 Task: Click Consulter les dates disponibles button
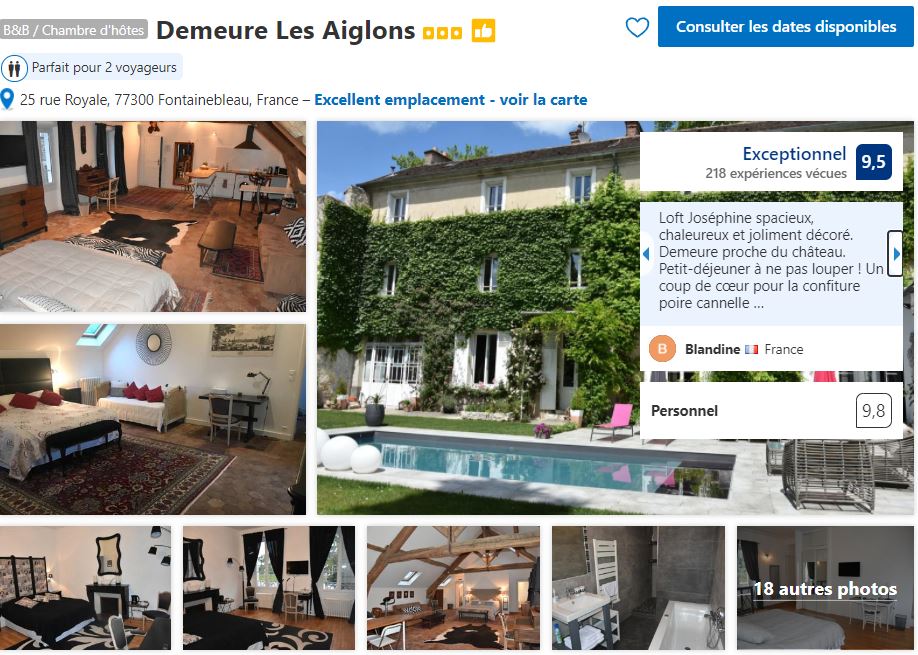point(786,27)
